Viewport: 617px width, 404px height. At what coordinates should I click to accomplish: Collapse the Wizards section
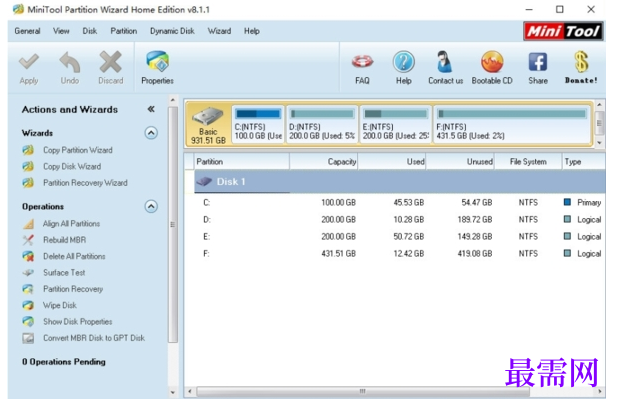151,133
